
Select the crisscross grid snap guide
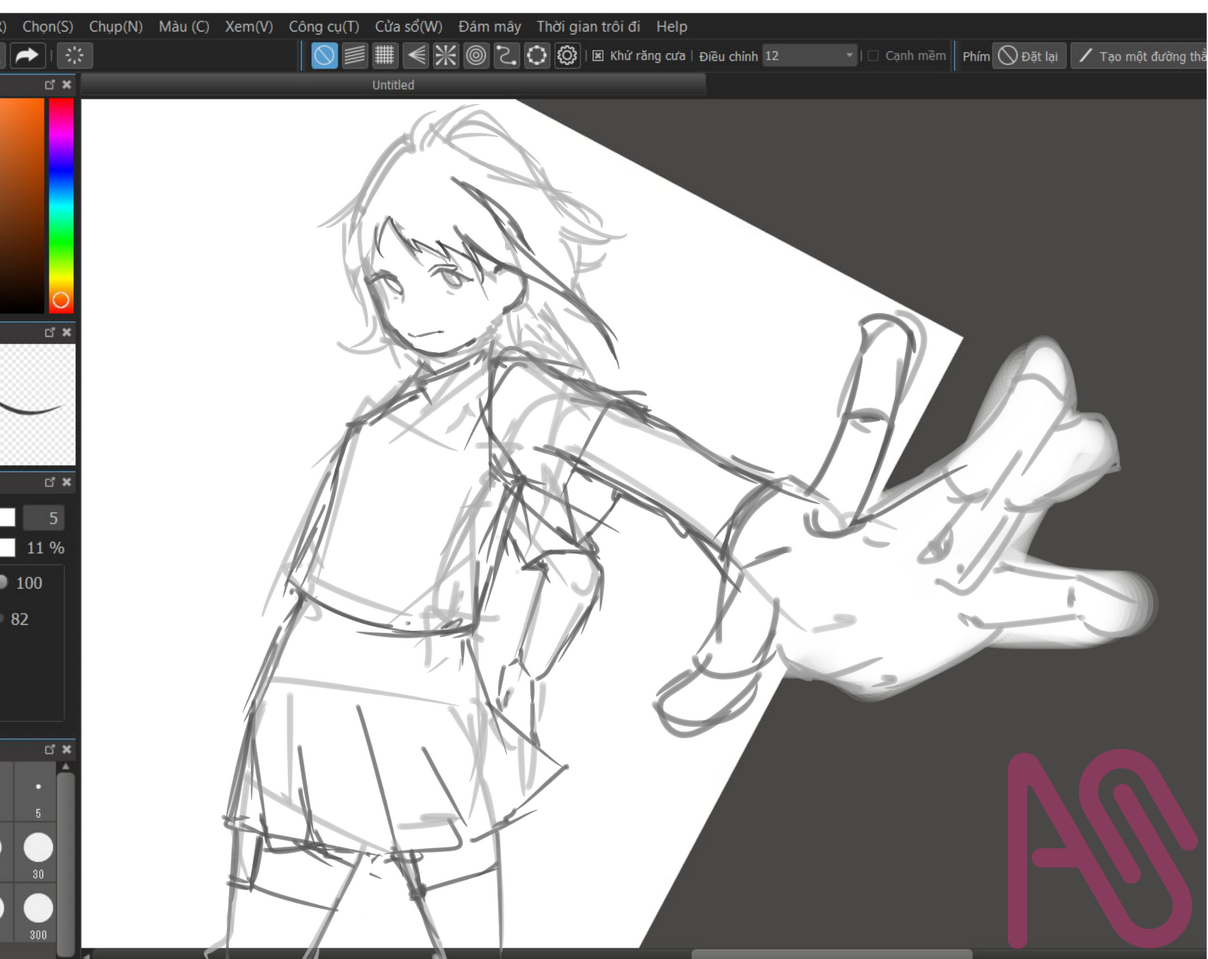point(385,56)
